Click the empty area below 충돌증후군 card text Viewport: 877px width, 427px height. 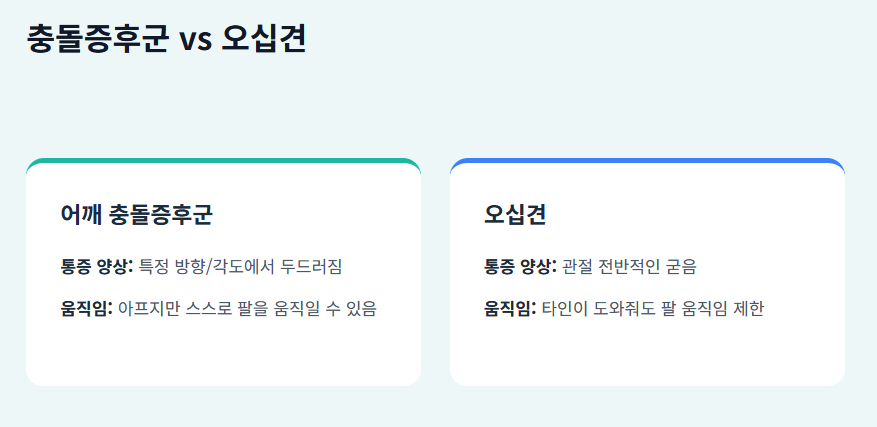point(223,353)
